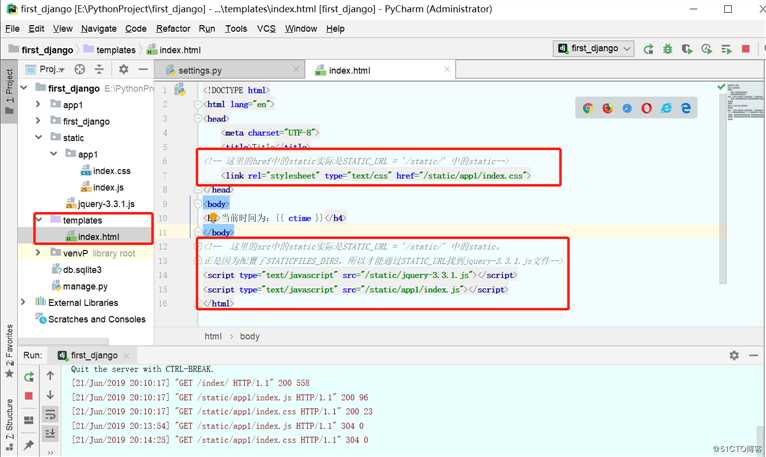The width and height of the screenshot is (766, 457).
Task: Click html in the editor breadcrumb
Action: (213, 336)
